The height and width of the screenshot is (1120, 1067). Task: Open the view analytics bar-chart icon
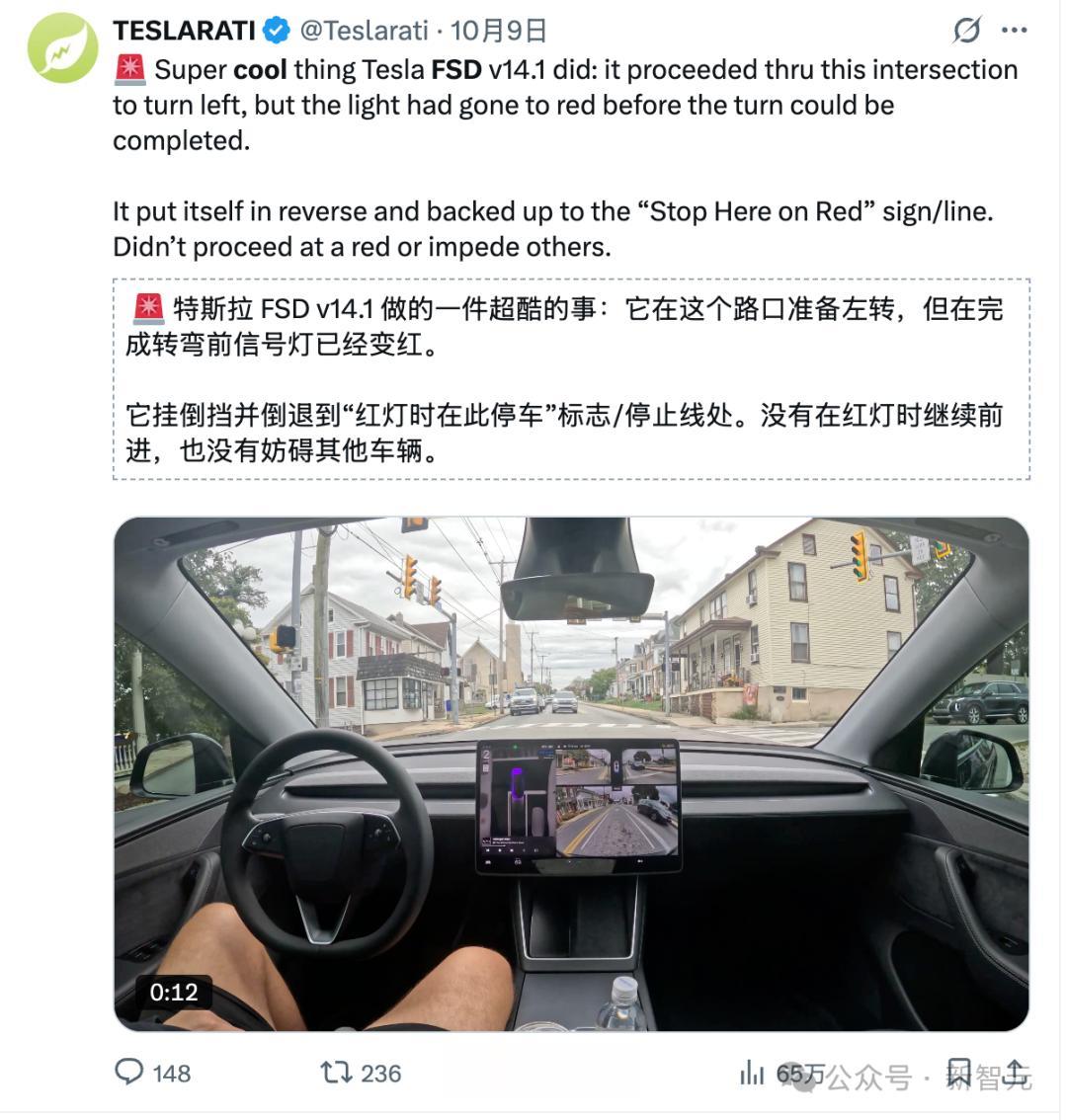752,1073
